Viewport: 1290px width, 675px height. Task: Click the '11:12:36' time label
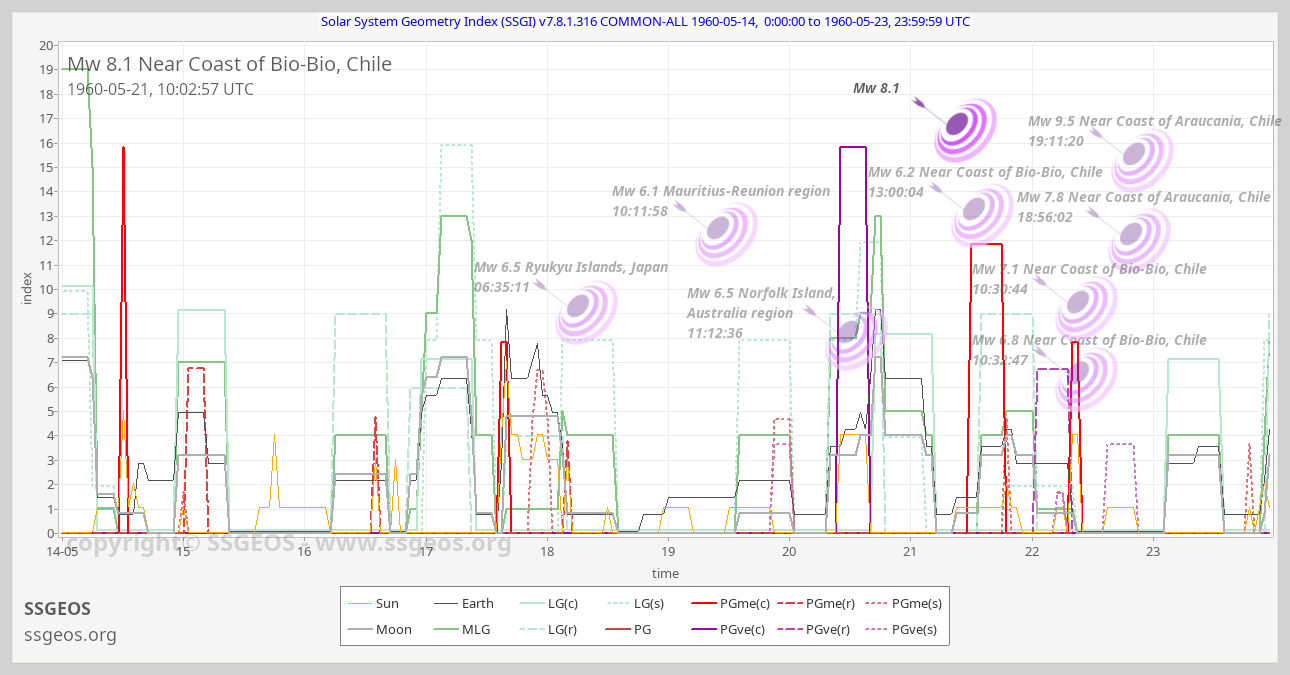(x=715, y=333)
